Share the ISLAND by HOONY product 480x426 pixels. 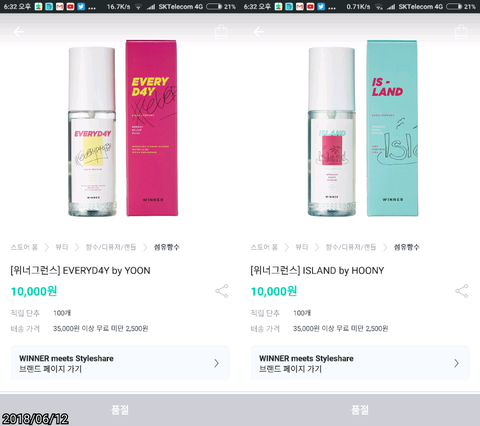tap(462, 291)
